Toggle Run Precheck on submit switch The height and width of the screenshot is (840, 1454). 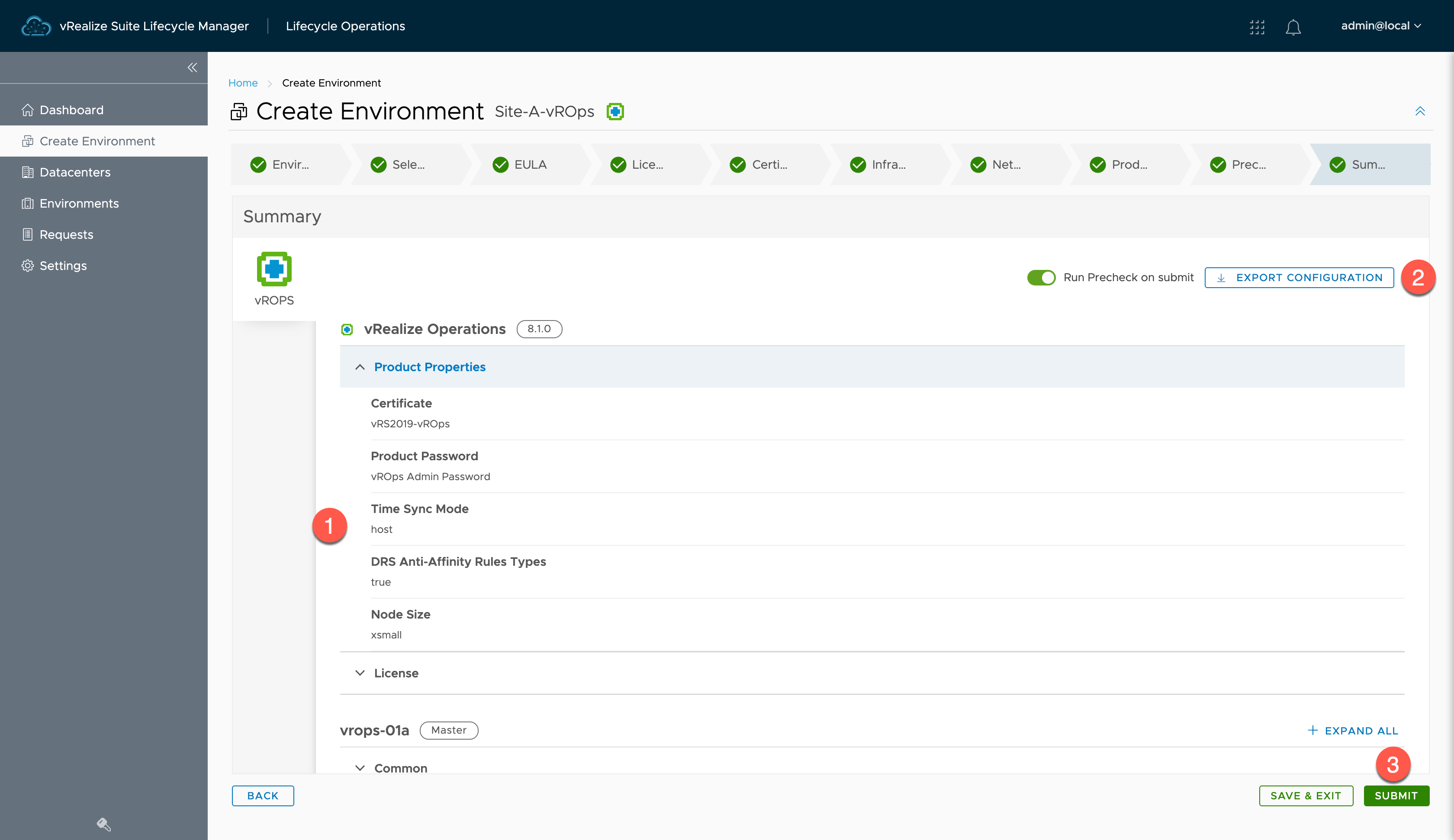pyautogui.click(x=1041, y=278)
